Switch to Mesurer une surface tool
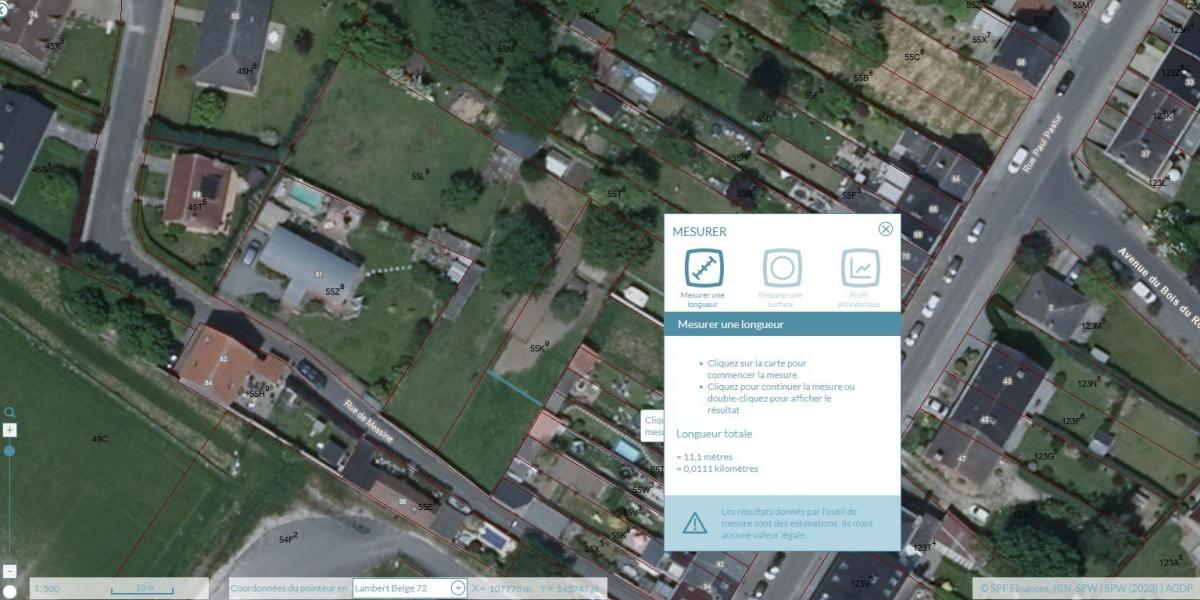The width and height of the screenshot is (1200, 600). (x=782, y=268)
